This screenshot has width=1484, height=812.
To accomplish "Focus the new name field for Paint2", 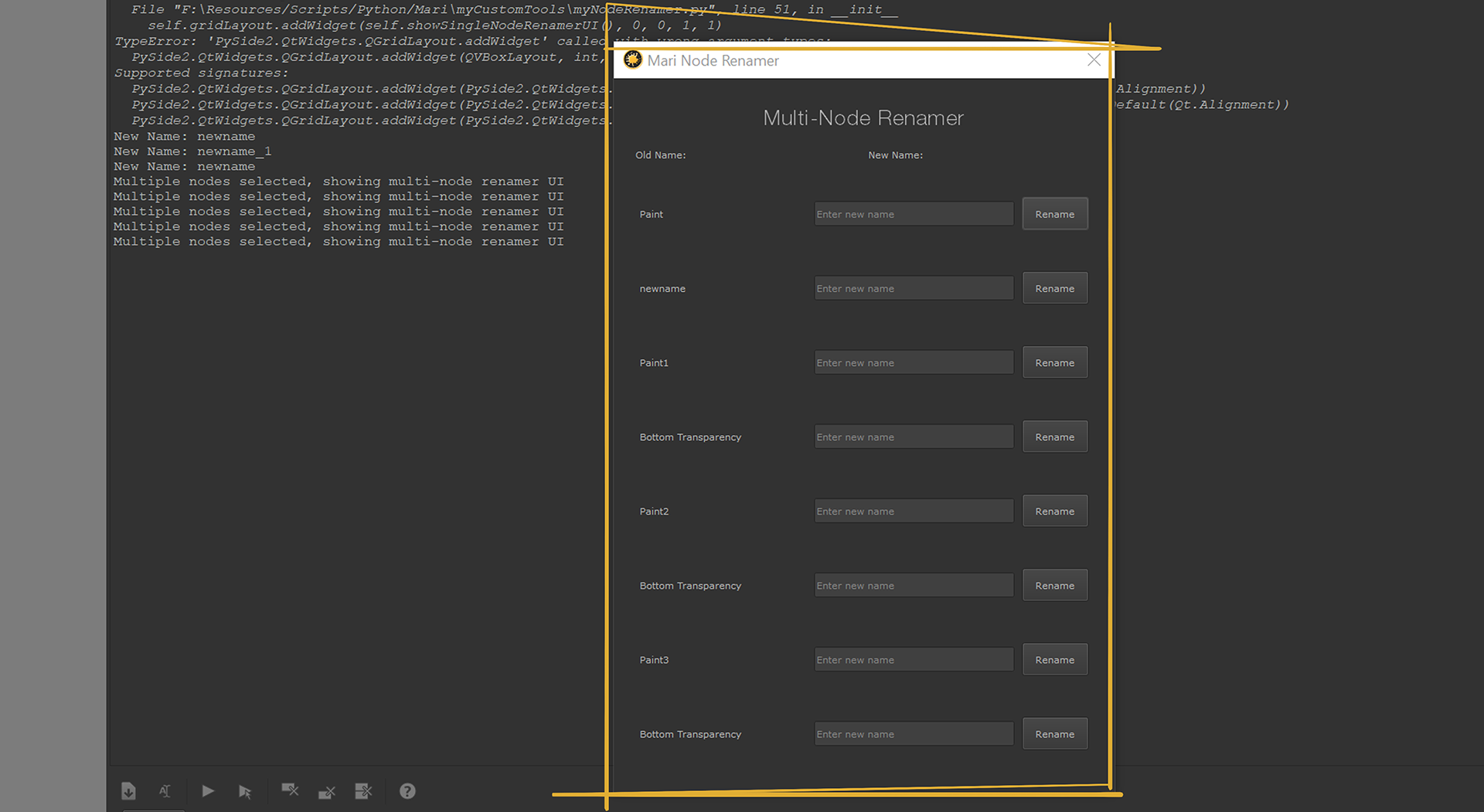I will [913, 511].
